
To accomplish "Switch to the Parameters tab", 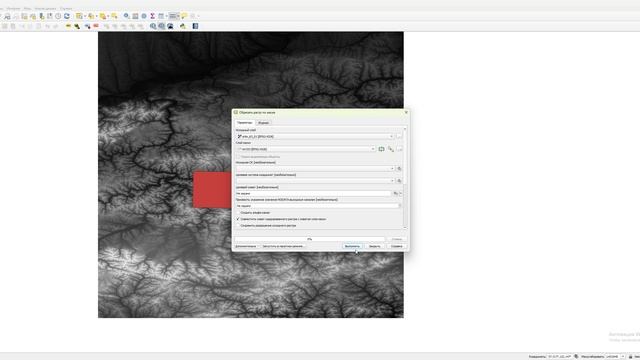I will 244,122.
